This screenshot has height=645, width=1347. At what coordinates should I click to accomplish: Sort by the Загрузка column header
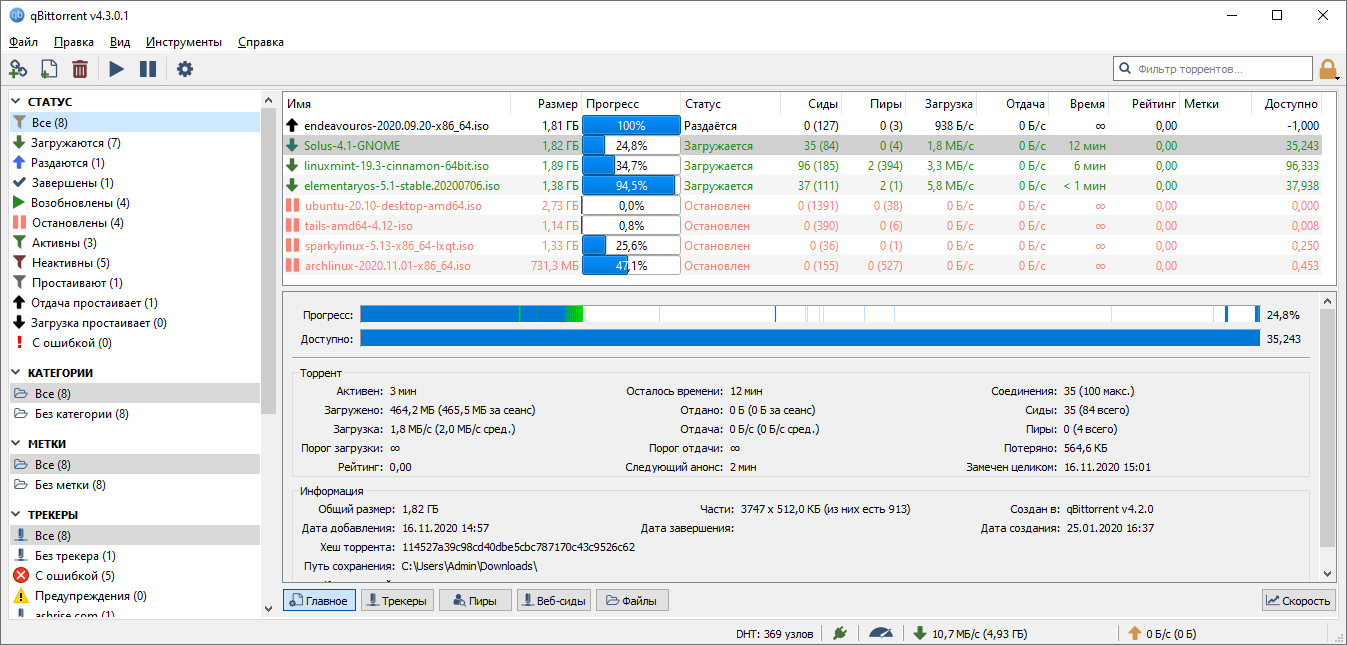click(x=942, y=104)
